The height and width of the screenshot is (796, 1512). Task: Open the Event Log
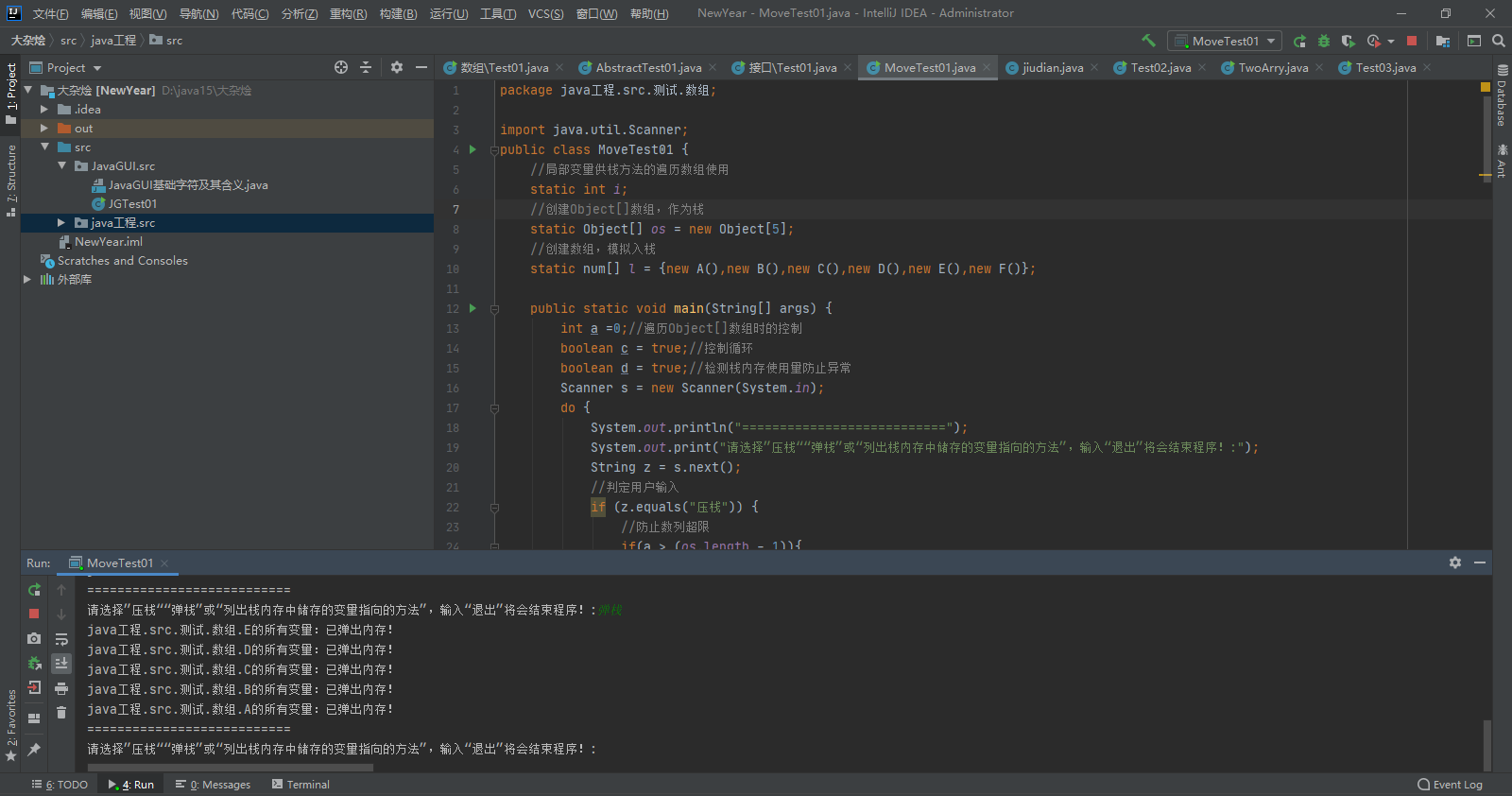tap(1450, 785)
